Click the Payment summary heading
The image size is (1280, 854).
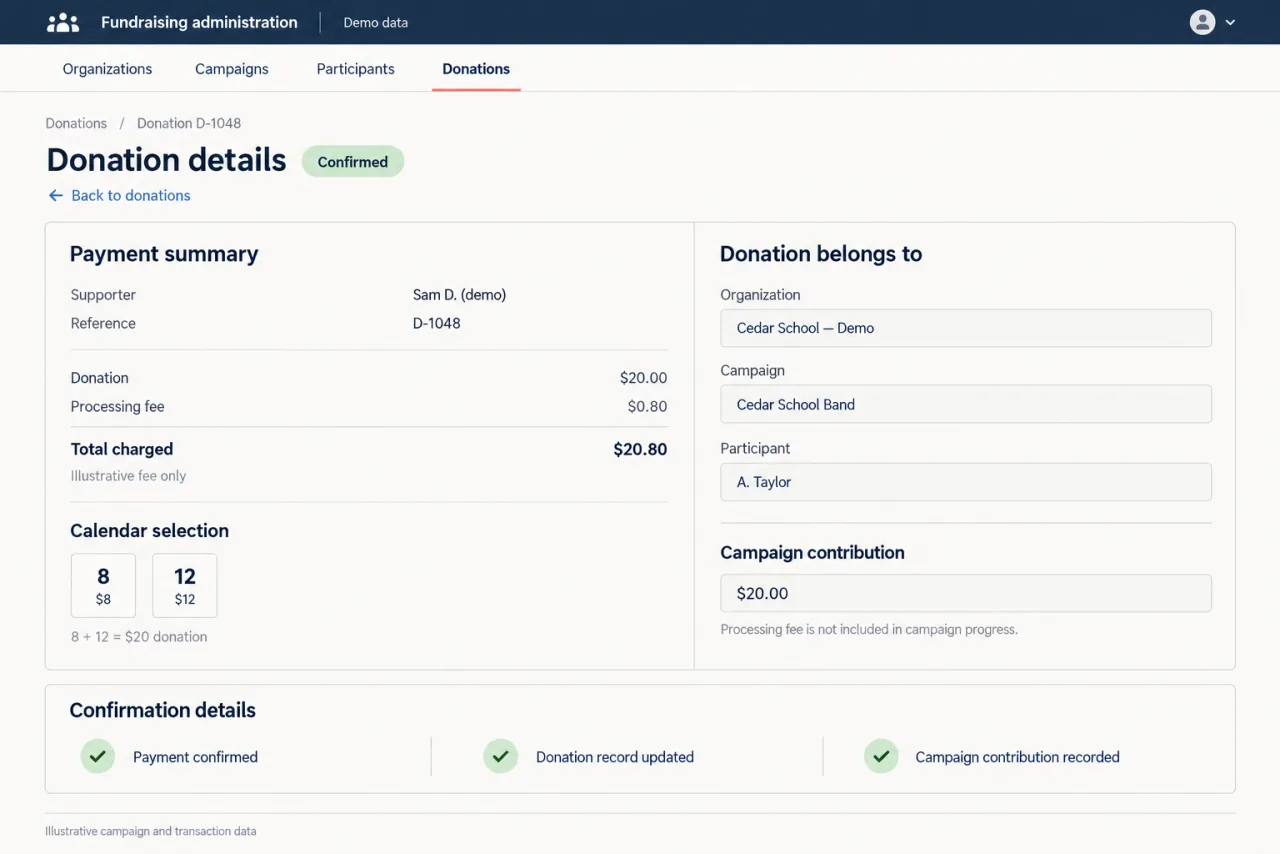pos(164,254)
